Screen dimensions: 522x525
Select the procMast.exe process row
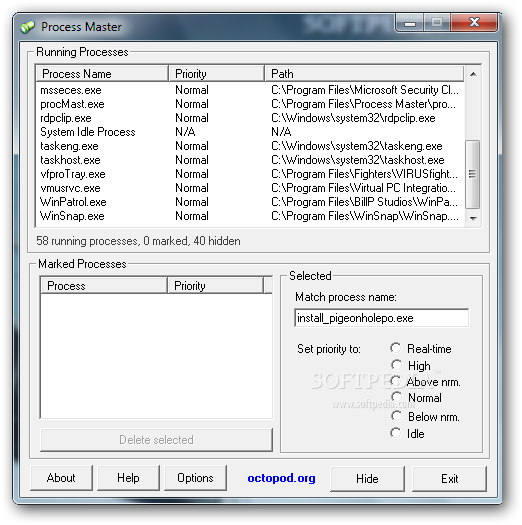[250, 104]
